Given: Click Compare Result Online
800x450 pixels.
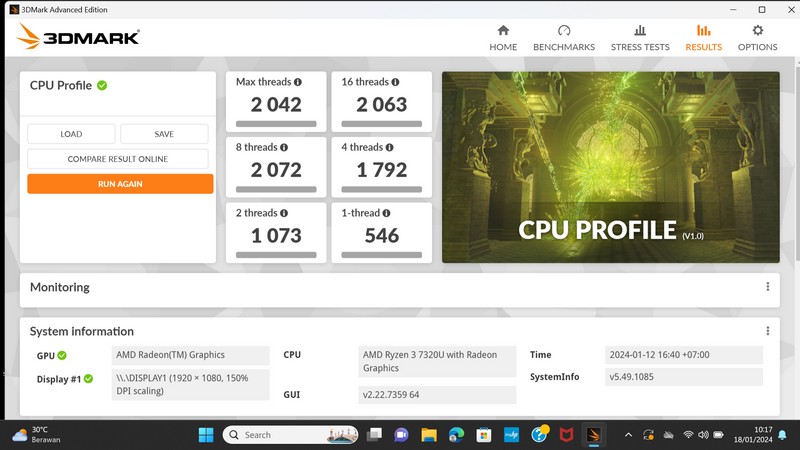Looking at the screenshot, I should click(118, 159).
